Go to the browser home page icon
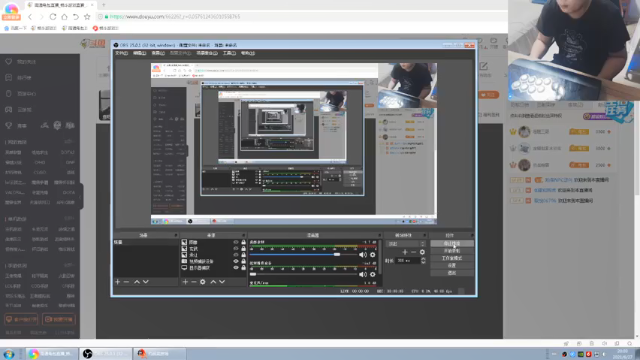640x360 pixels. pos(64,17)
